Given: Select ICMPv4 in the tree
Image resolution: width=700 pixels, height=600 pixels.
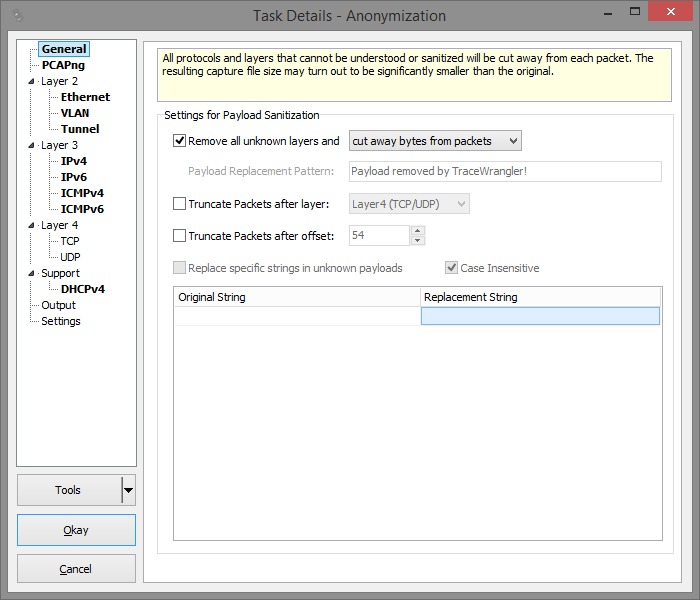Looking at the screenshot, I should point(82,193).
